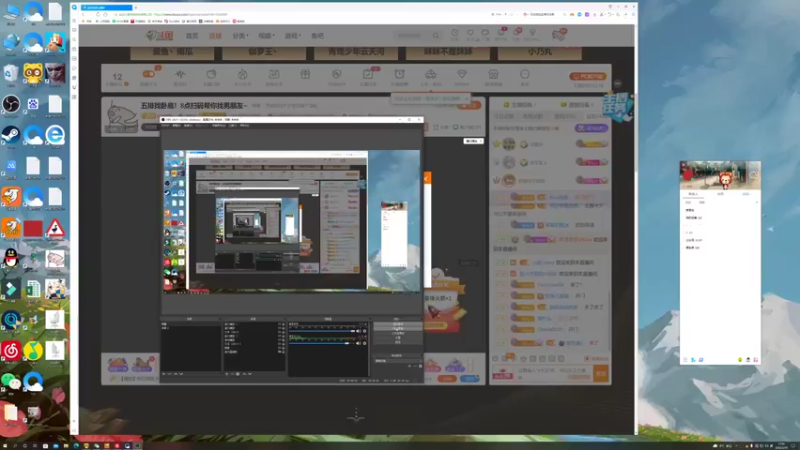Click the search magnifier in Huya header
The height and width of the screenshot is (450, 800).
[x=436, y=36]
